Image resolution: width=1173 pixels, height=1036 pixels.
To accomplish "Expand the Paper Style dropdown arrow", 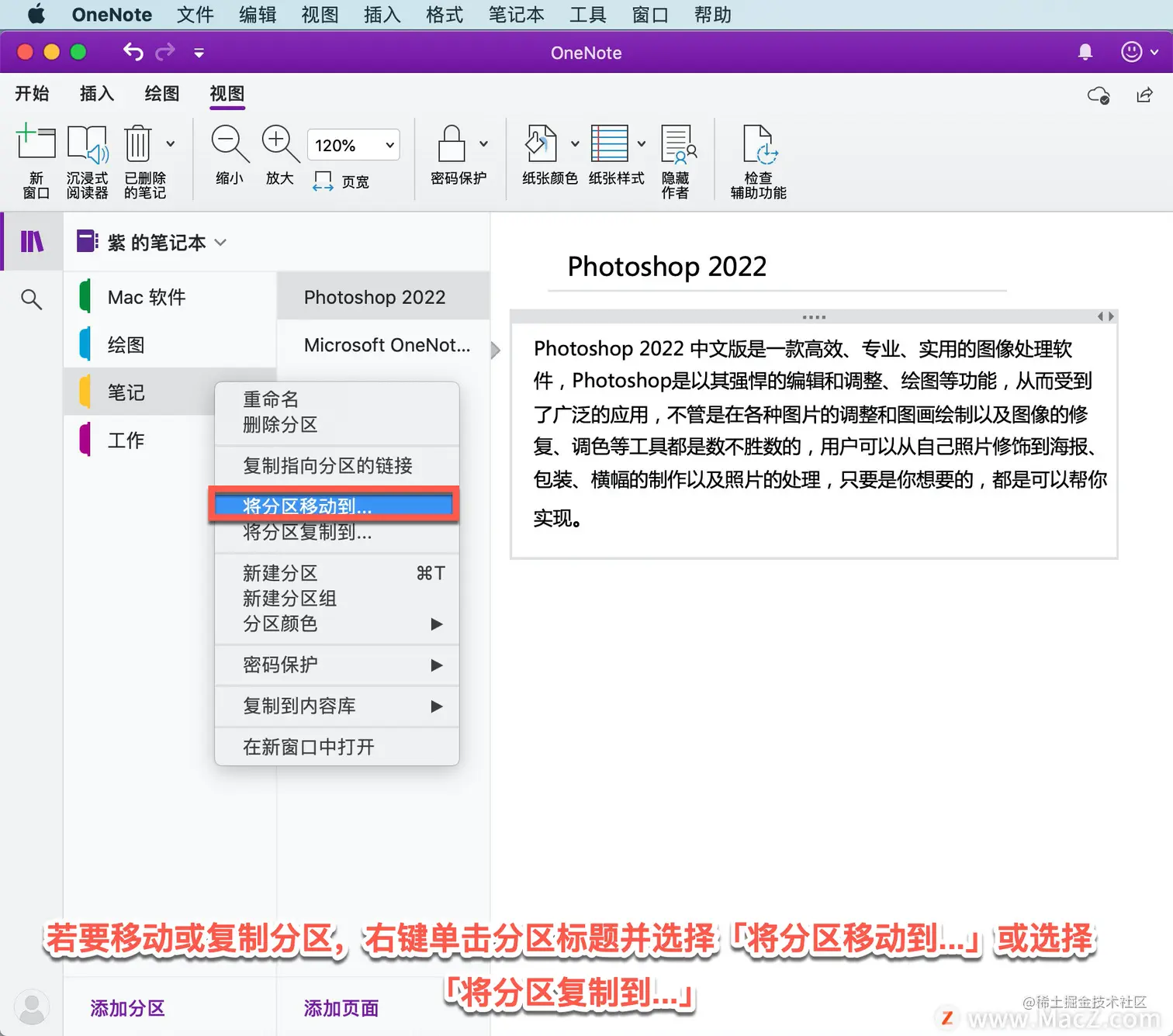I will pos(642,144).
